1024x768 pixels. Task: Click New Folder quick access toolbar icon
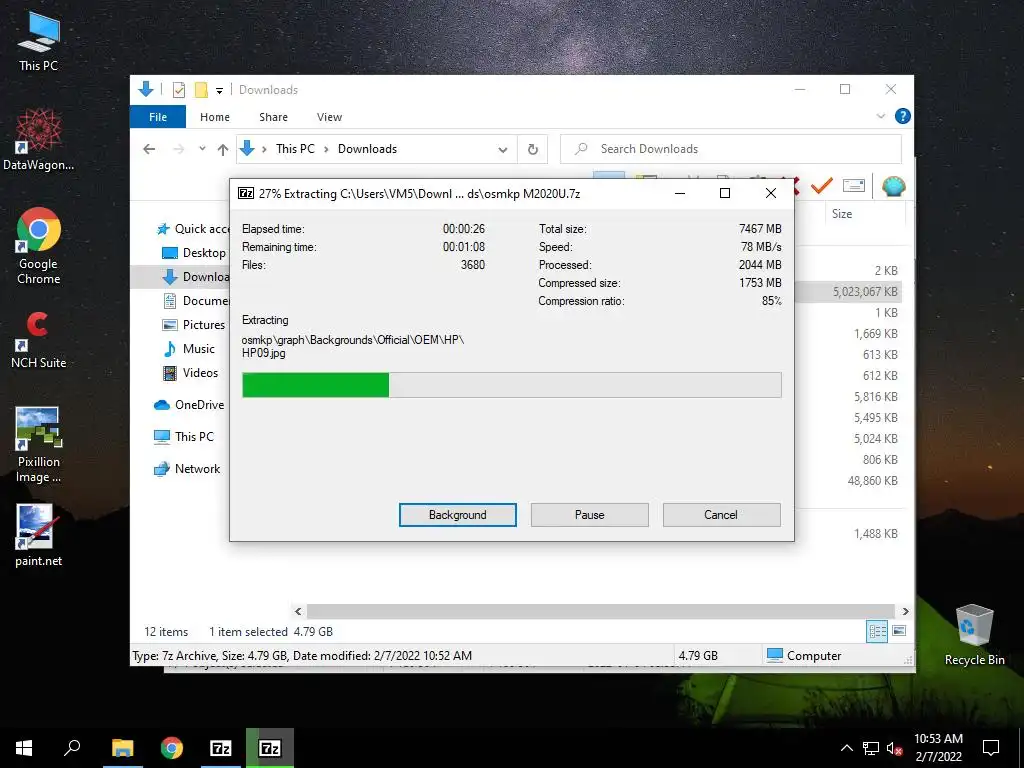201,89
